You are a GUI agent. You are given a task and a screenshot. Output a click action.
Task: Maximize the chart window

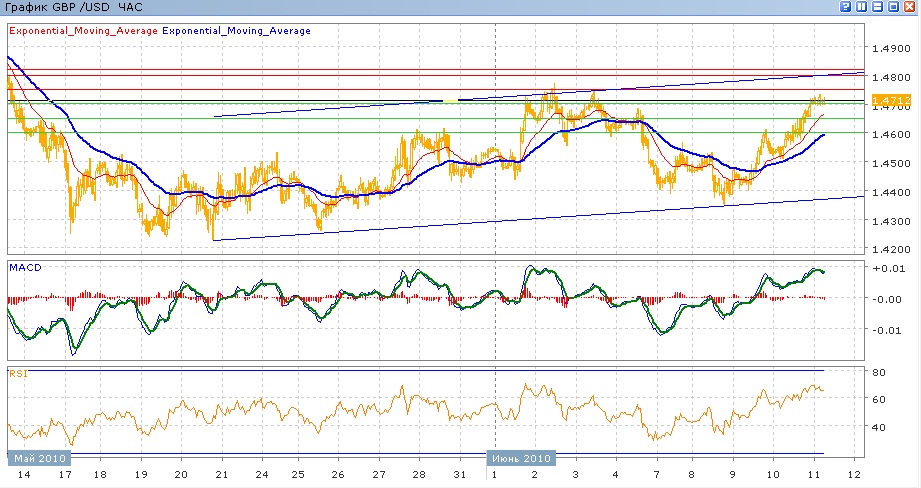pyautogui.click(x=894, y=7)
